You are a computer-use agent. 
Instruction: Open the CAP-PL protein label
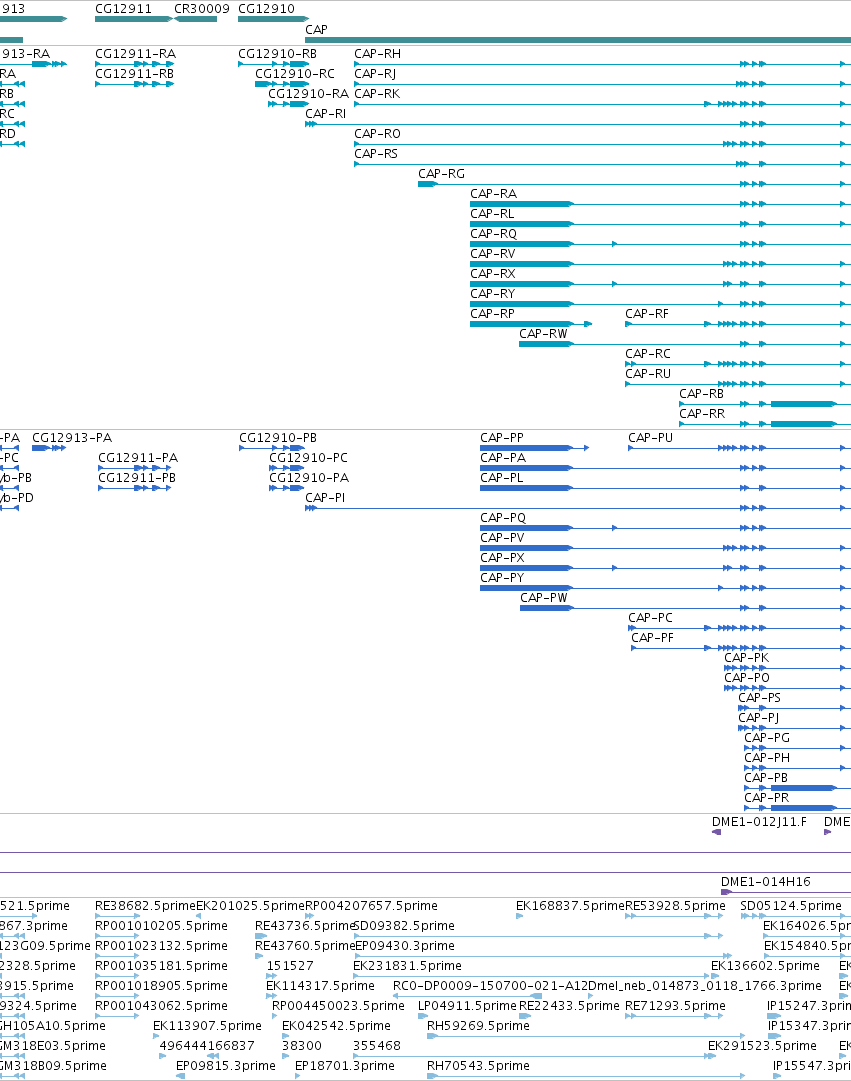pos(501,478)
